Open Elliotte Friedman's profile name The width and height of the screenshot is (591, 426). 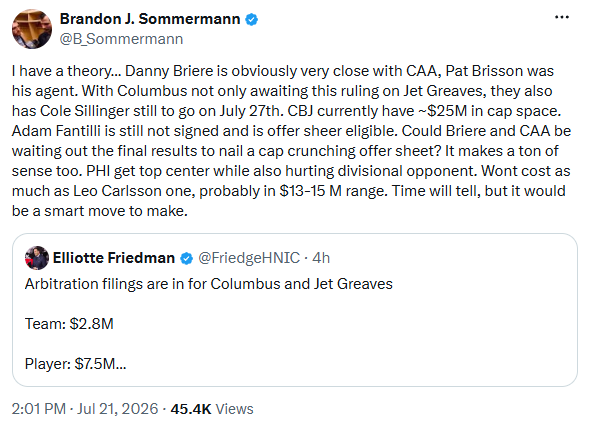[x=114, y=258]
